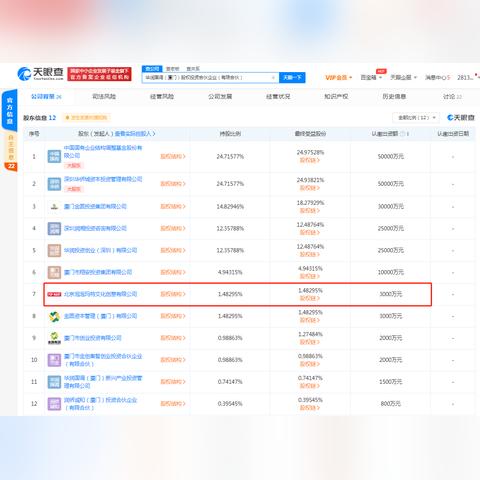Click the blue company logo in row 11

(x=54, y=382)
